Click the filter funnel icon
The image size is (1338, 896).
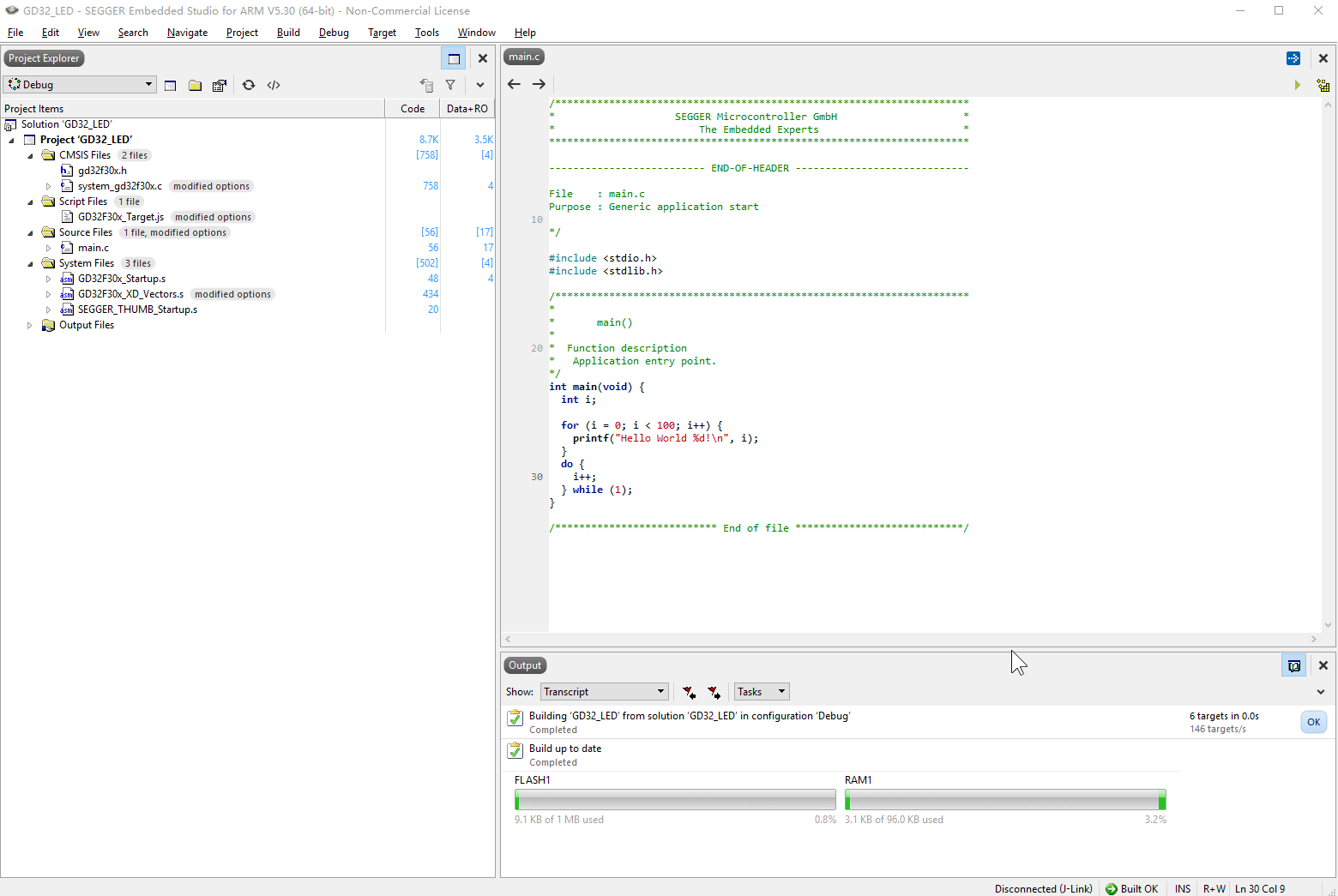click(450, 85)
